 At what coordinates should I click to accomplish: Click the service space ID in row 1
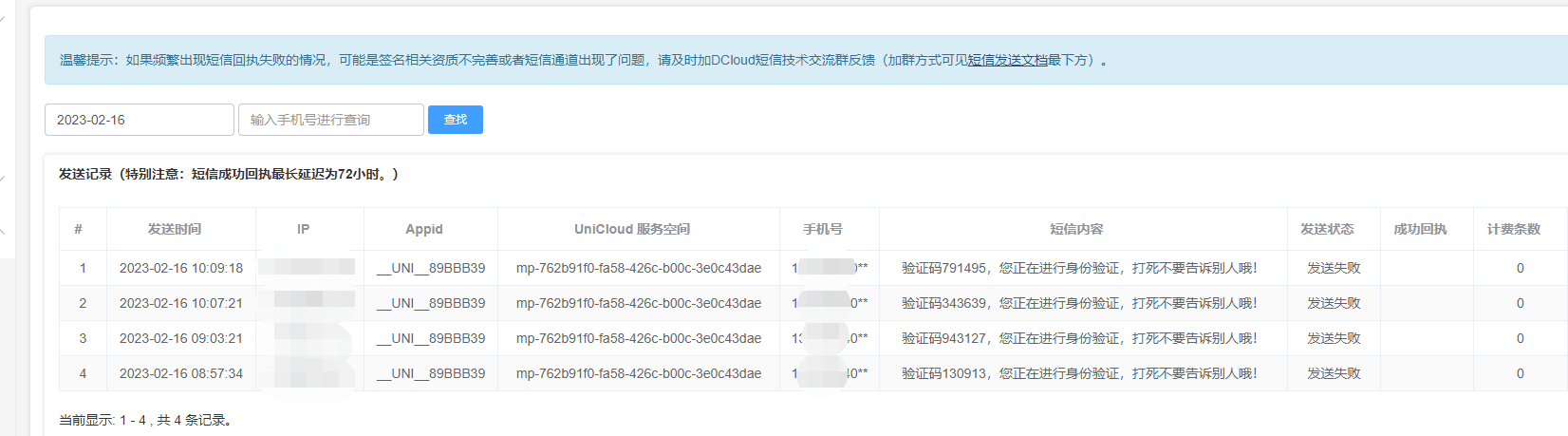[x=639, y=268]
